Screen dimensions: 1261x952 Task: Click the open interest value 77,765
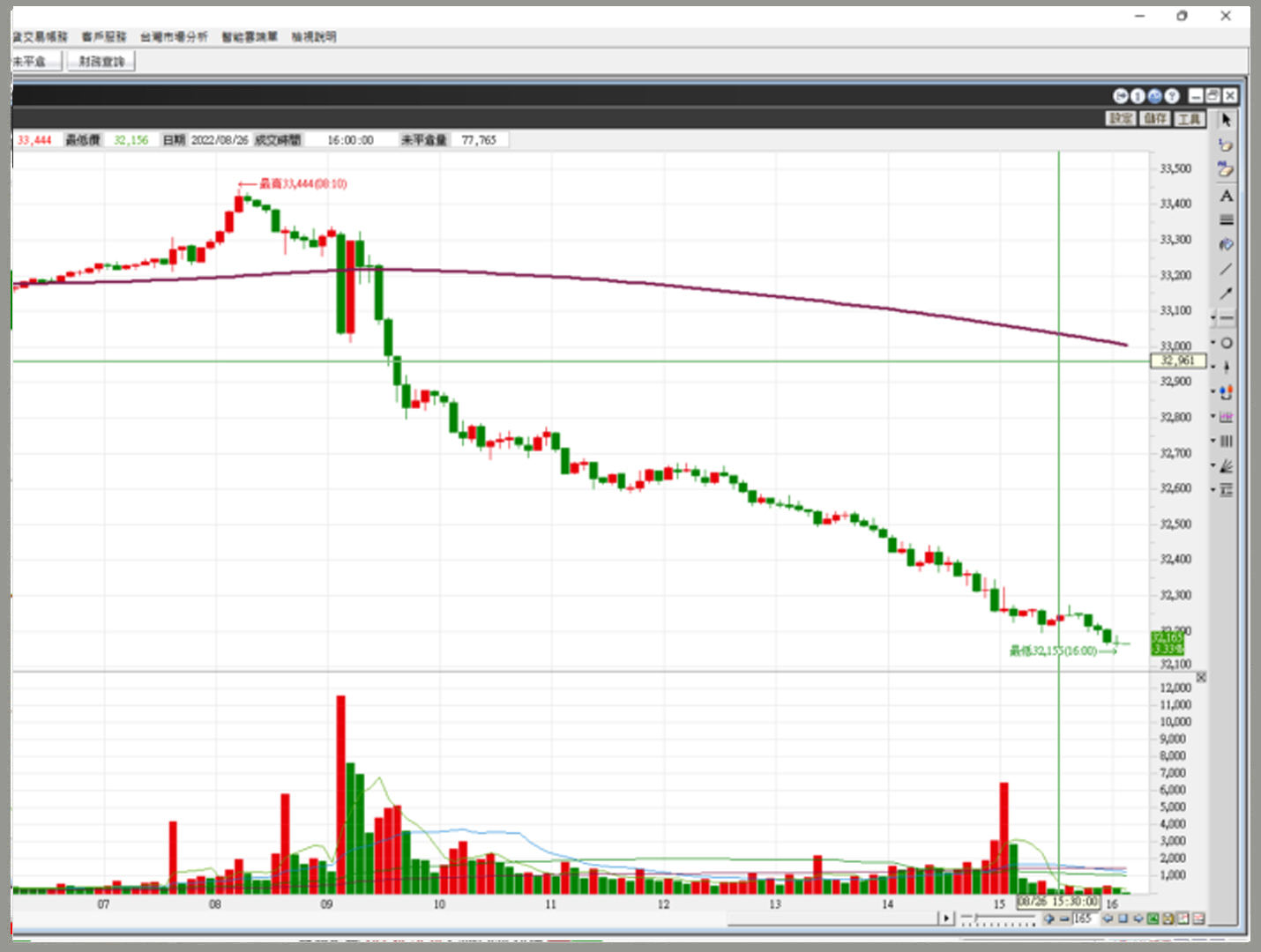(479, 140)
